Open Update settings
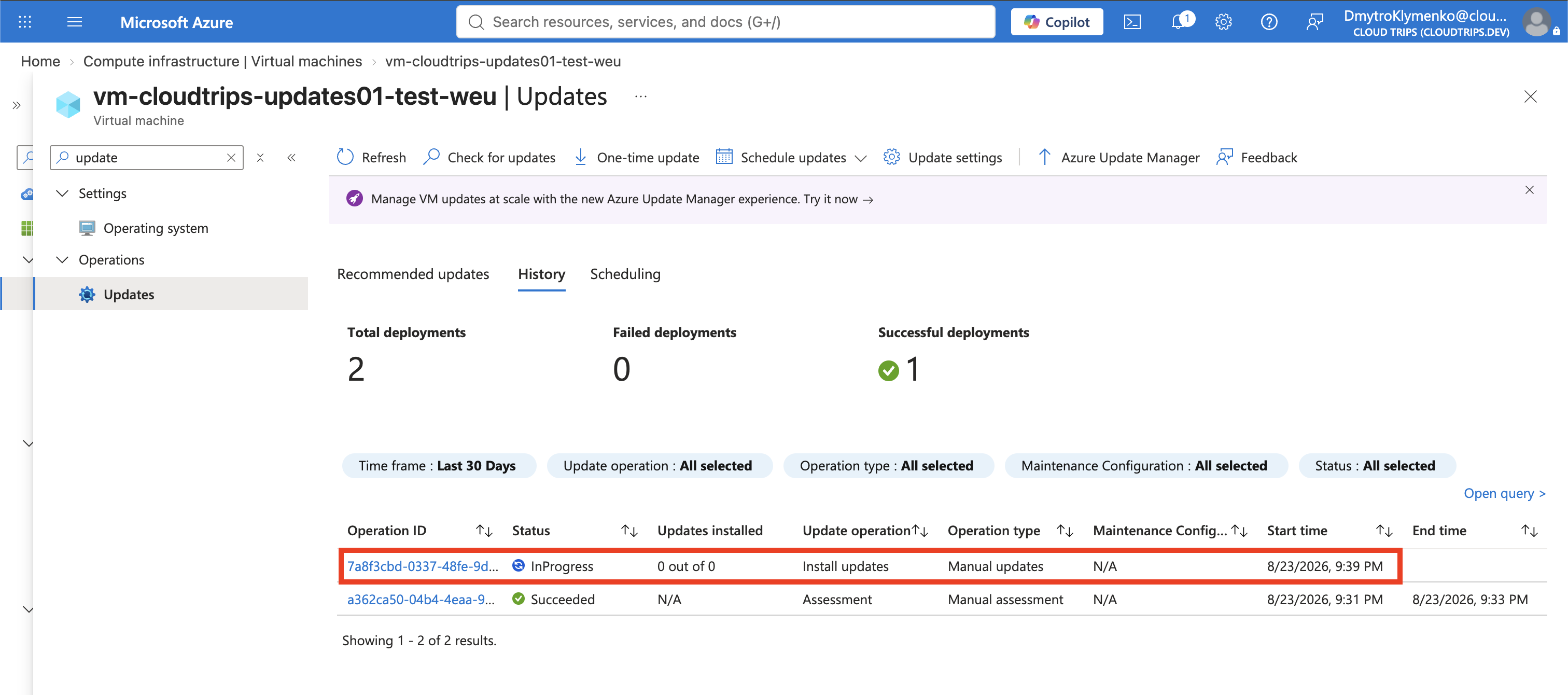1568x695 pixels. (943, 157)
